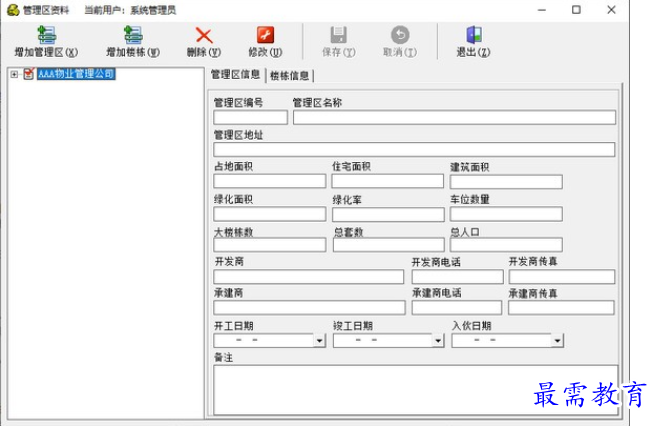The width and height of the screenshot is (655, 426).
Task: Open the 开工日期 date dropdown
Action: pyautogui.click(x=320, y=341)
